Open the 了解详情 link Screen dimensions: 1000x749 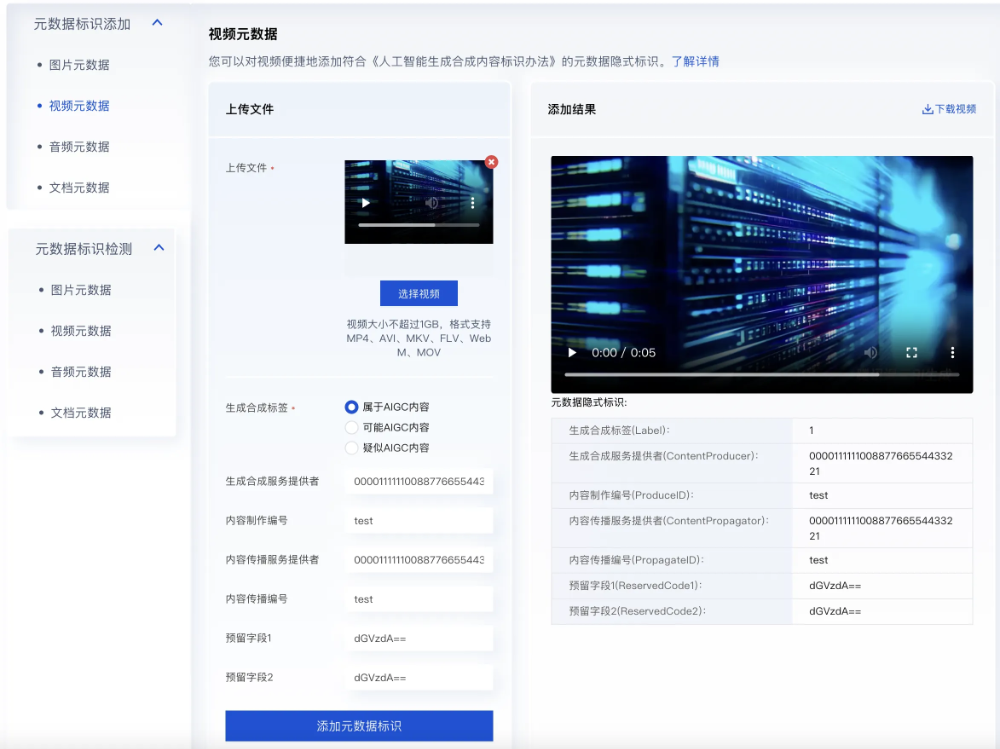(695, 61)
